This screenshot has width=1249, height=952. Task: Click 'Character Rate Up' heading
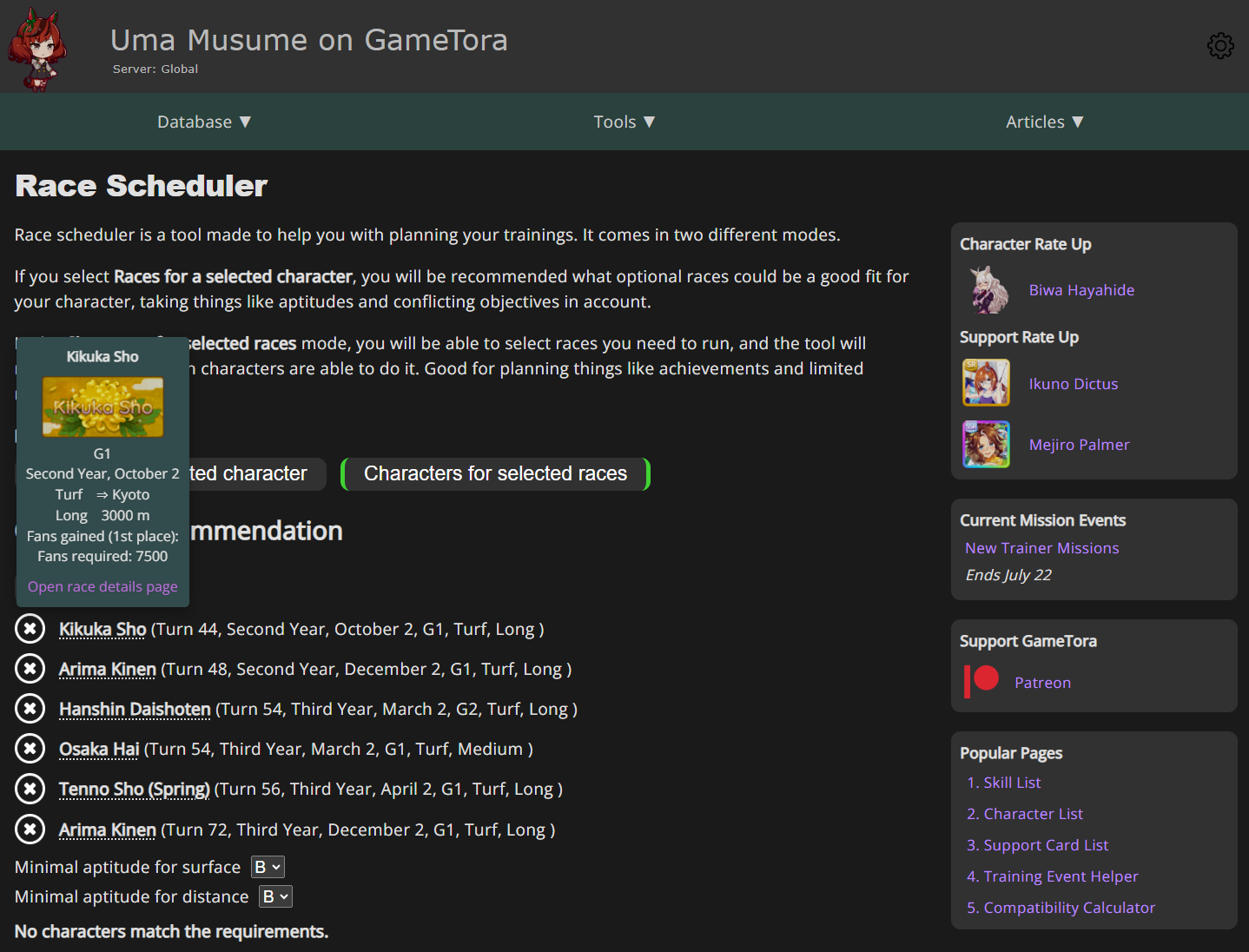pos(1026,244)
